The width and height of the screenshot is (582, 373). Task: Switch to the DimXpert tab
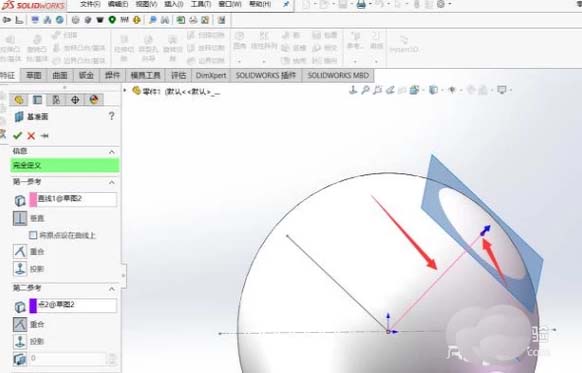211,75
